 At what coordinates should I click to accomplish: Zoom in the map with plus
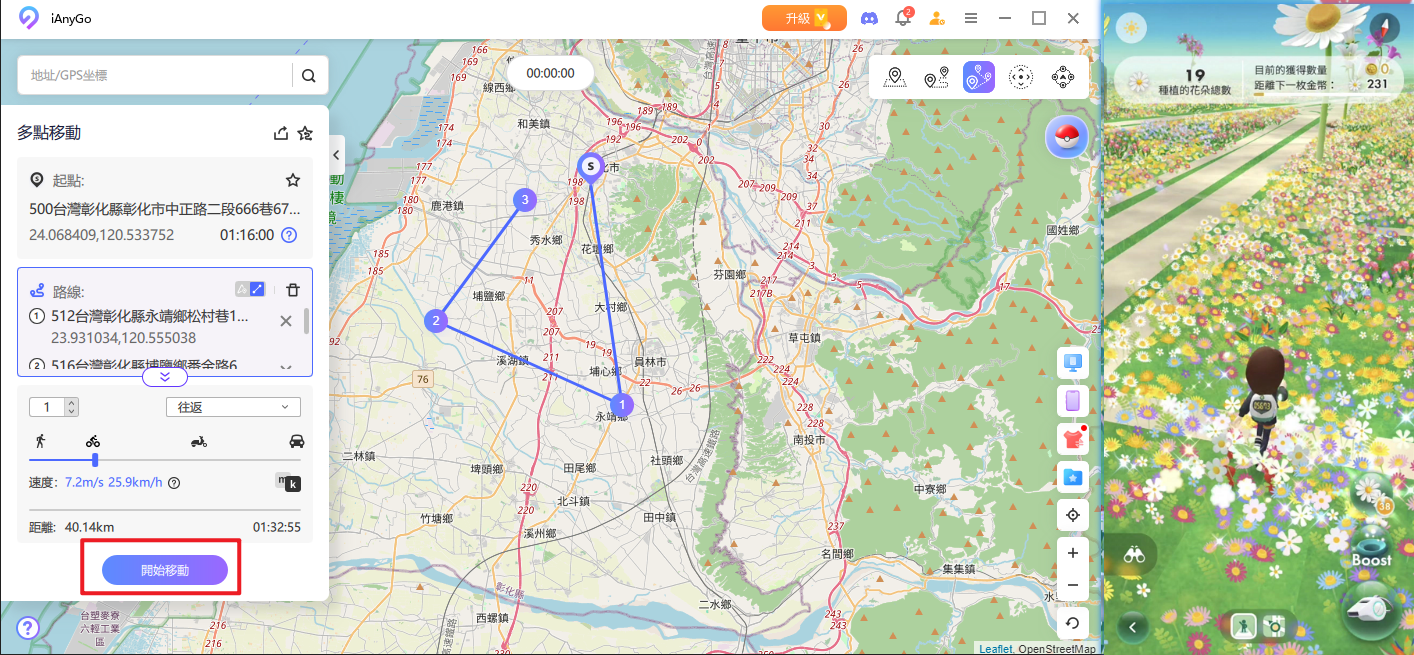click(x=1074, y=553)
